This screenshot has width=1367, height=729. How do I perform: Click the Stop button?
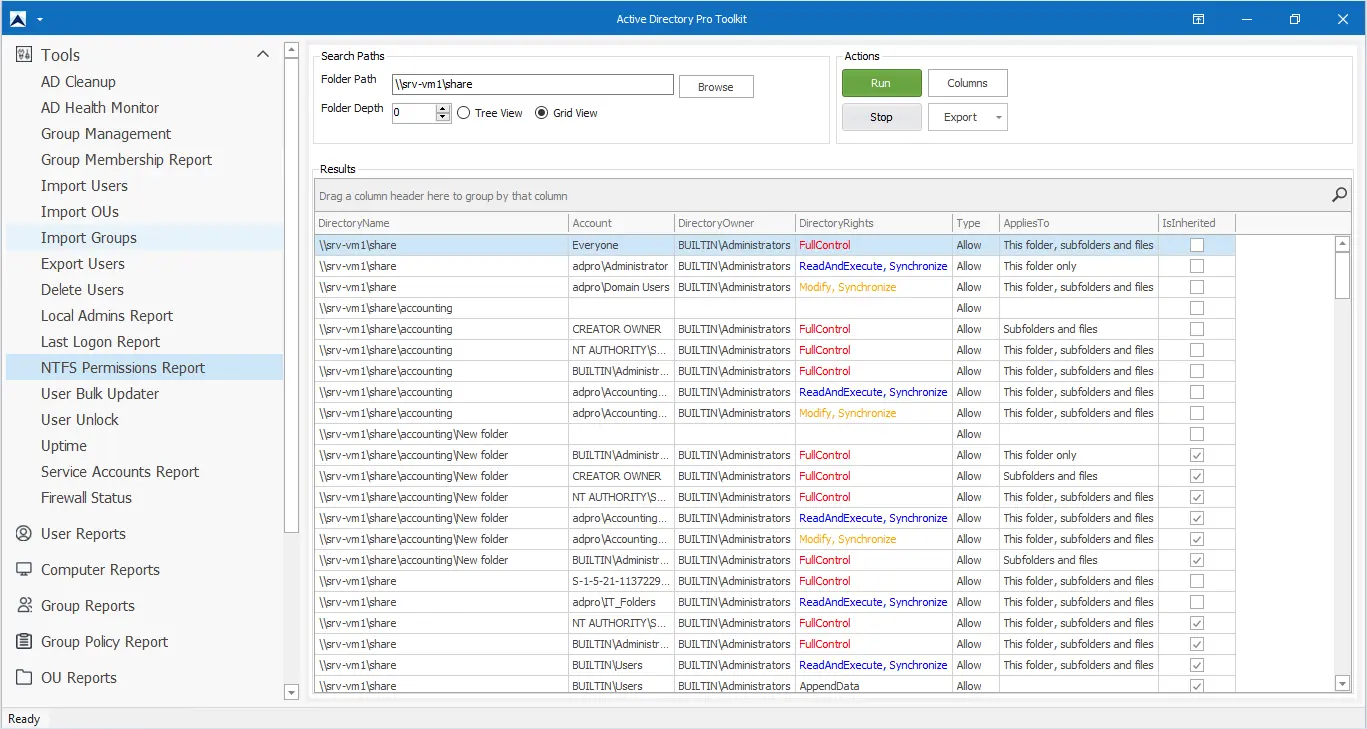point(881,117)
